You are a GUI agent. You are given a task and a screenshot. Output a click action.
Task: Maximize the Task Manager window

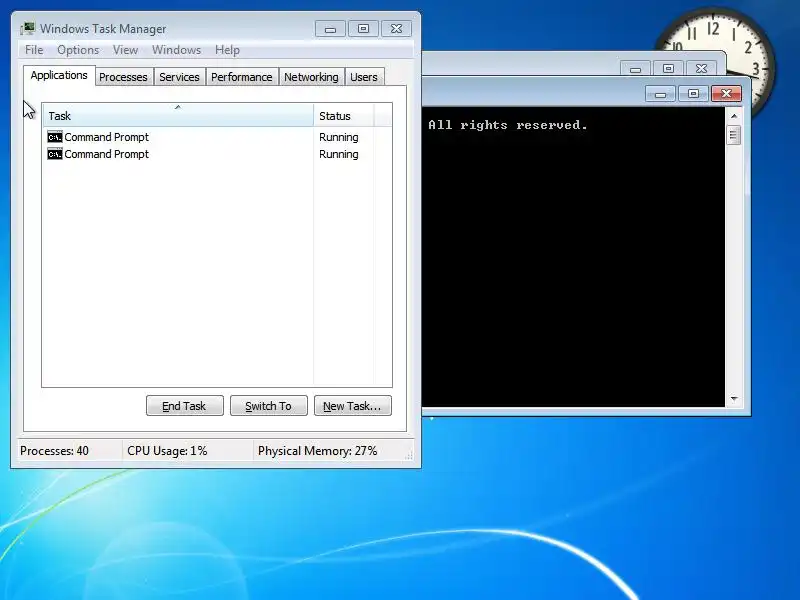tap(363, 29)
